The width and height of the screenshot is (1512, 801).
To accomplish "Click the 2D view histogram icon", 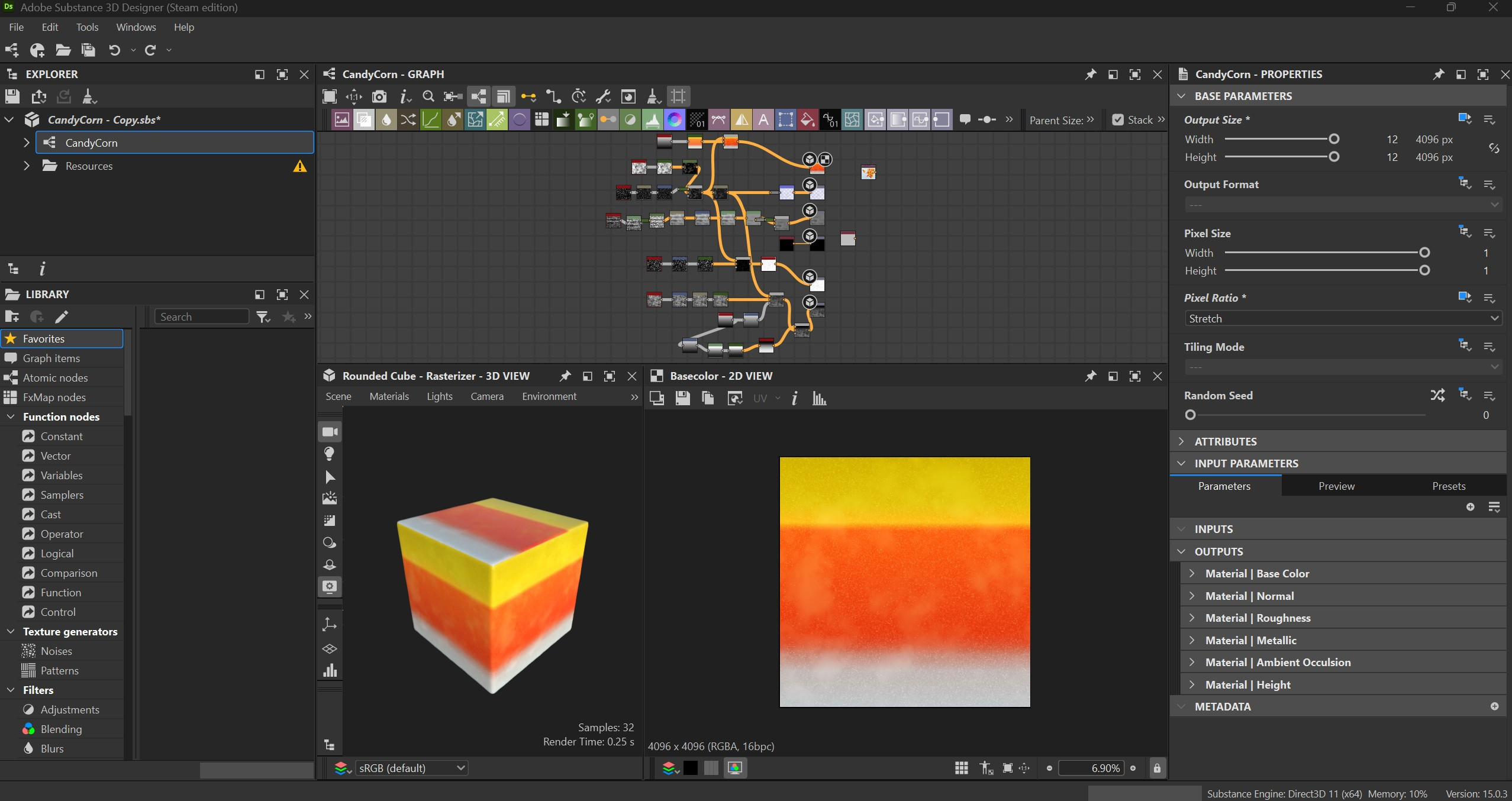I will (819, 398).
